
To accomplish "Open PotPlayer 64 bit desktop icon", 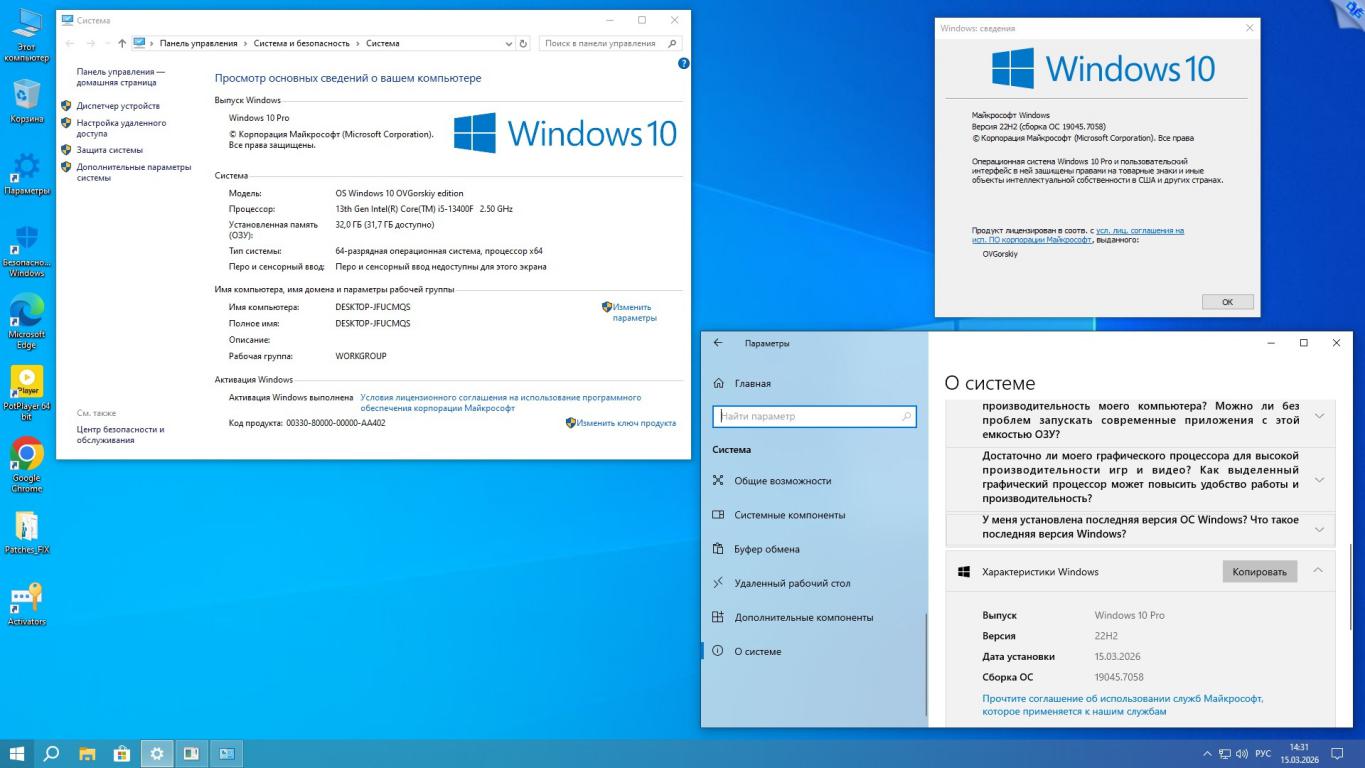I will click(x=26, y=384).
